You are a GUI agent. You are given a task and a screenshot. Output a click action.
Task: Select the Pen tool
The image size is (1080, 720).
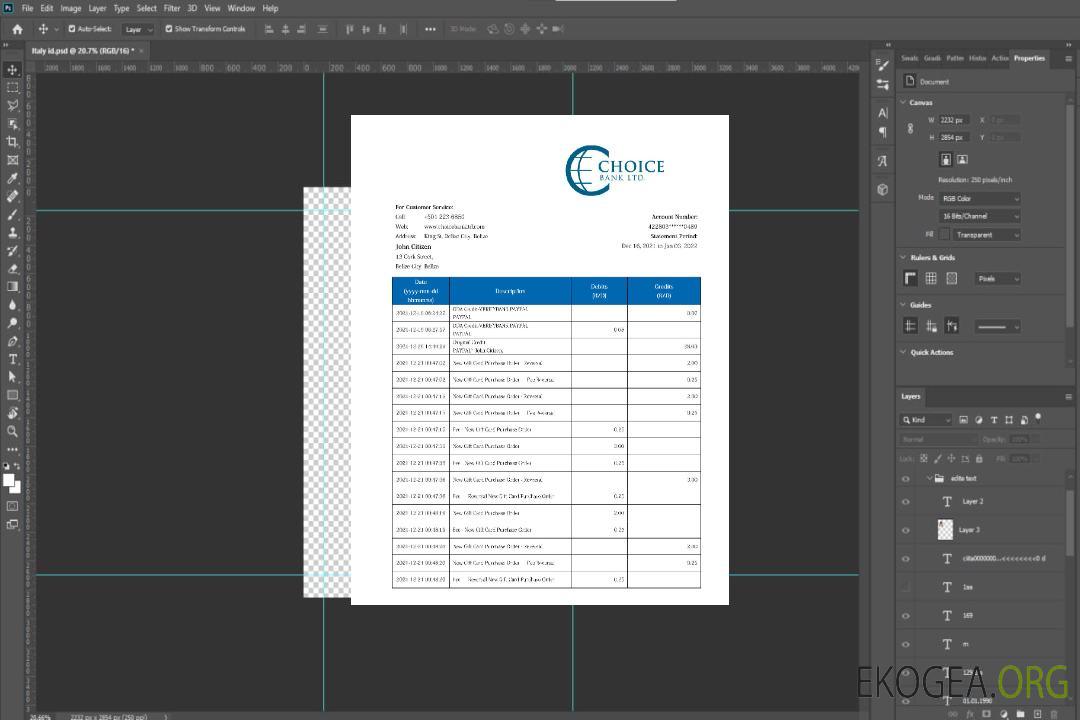pos(12,341)
